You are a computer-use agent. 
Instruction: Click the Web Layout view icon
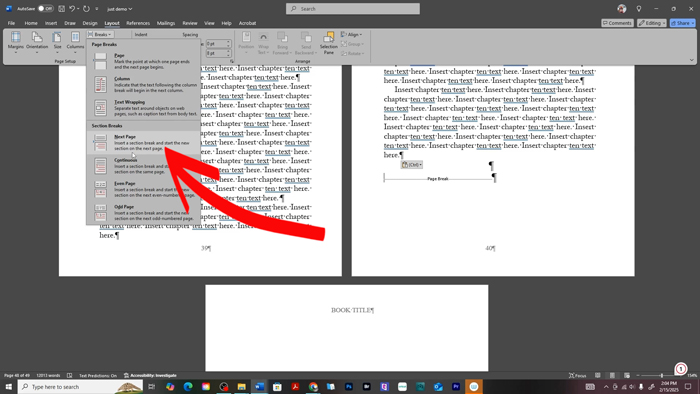click(x=627, y=375)
